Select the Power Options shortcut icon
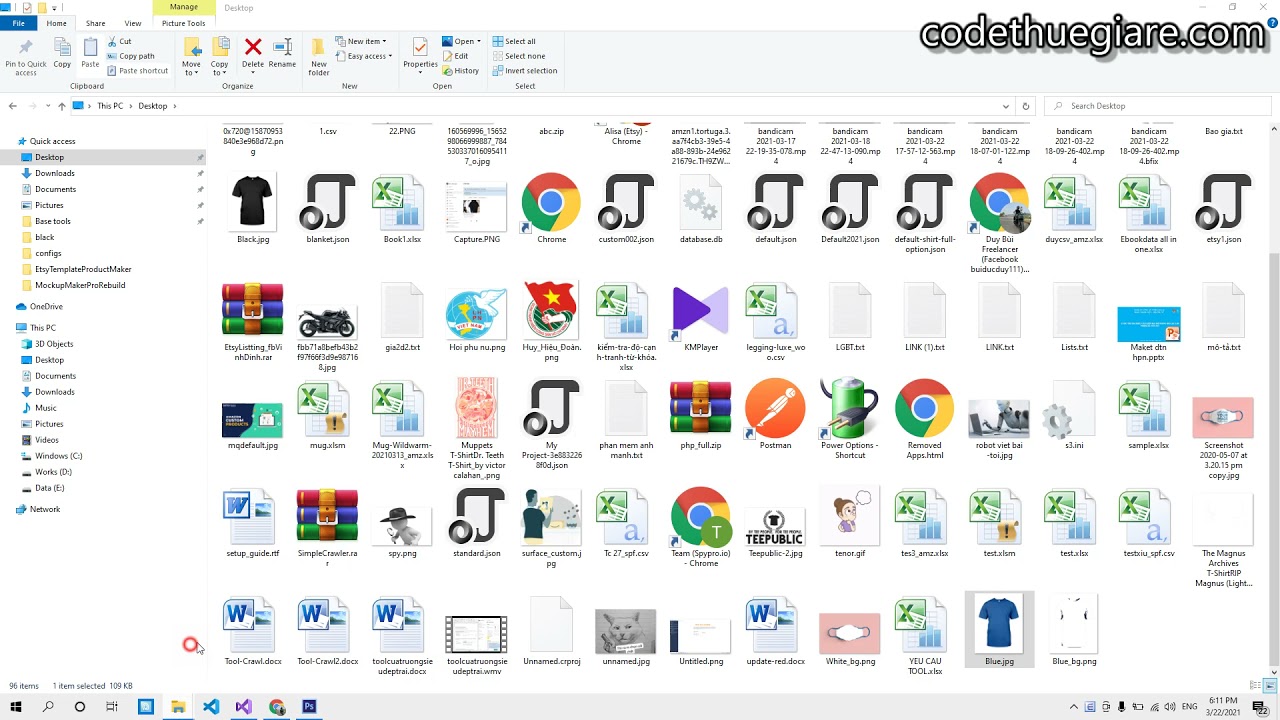Image resolution: width=1280 pixels, height=720 pixels. (850, 409)
